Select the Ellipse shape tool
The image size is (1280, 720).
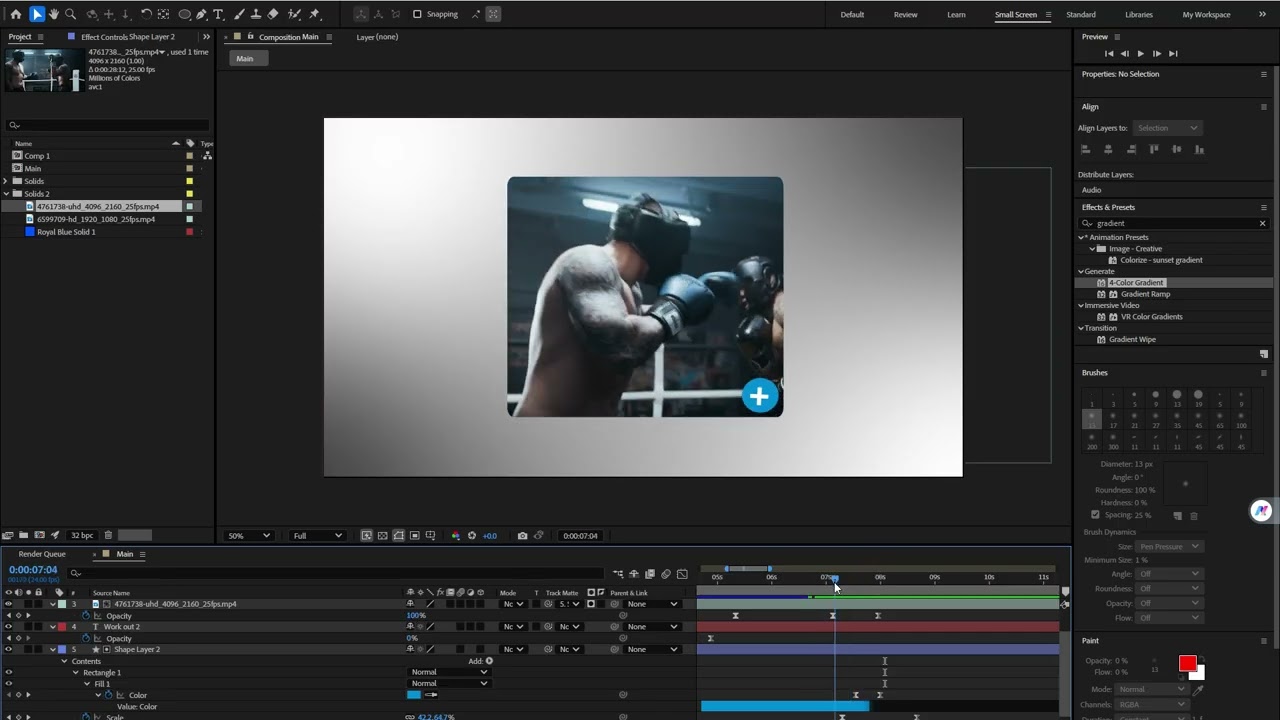(185, 14)
